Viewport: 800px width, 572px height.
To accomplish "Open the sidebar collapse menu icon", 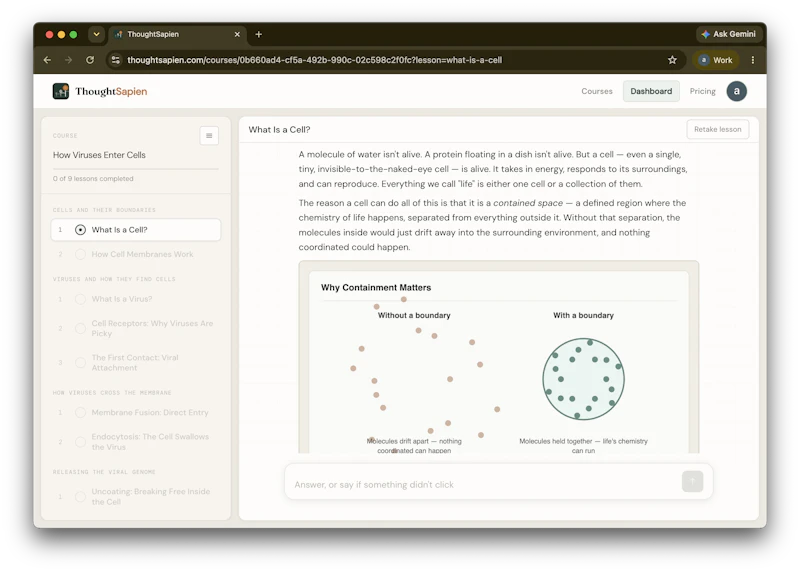I will point(209,136).
